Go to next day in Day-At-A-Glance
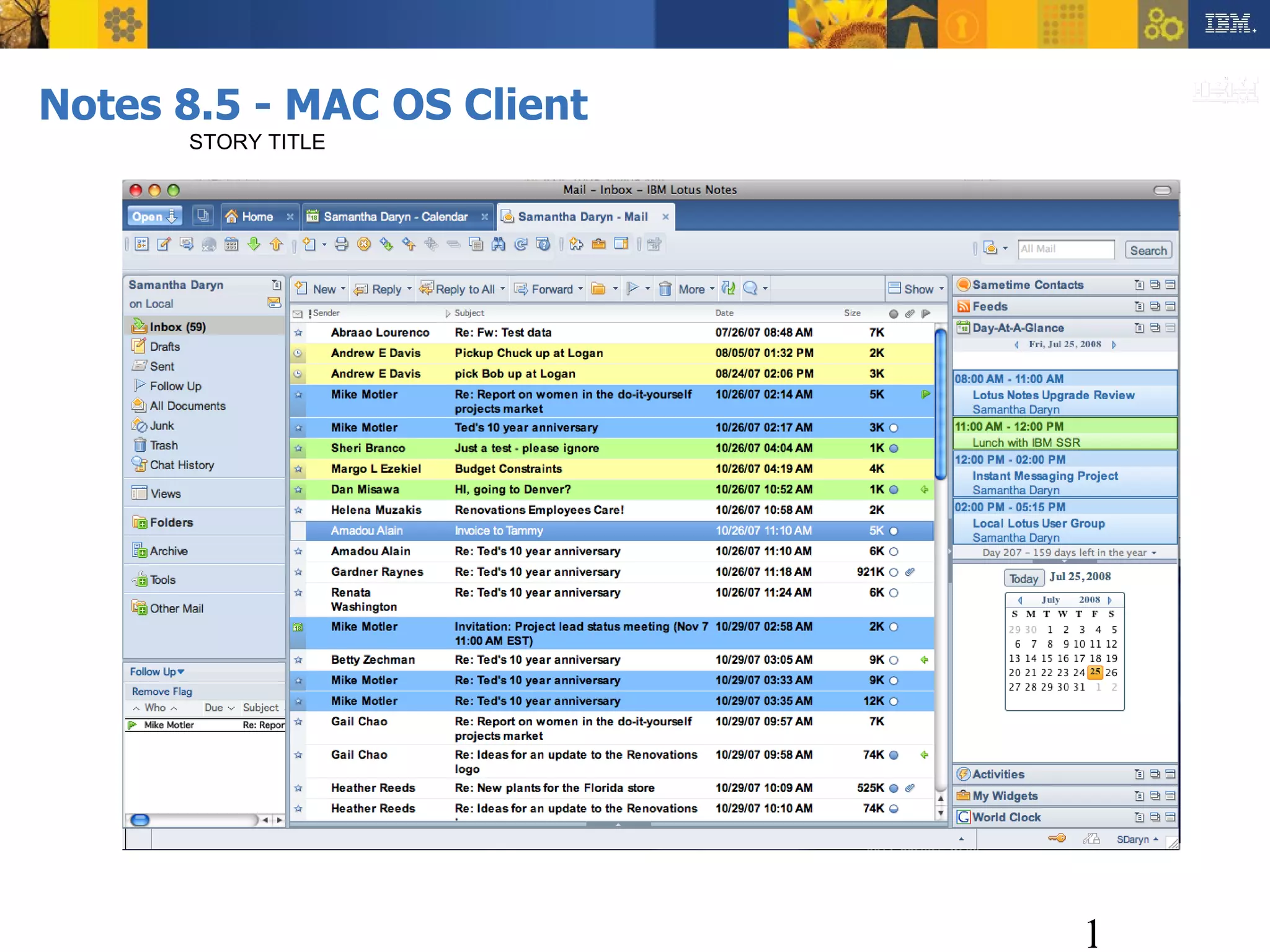 (x=1114, y=345)
